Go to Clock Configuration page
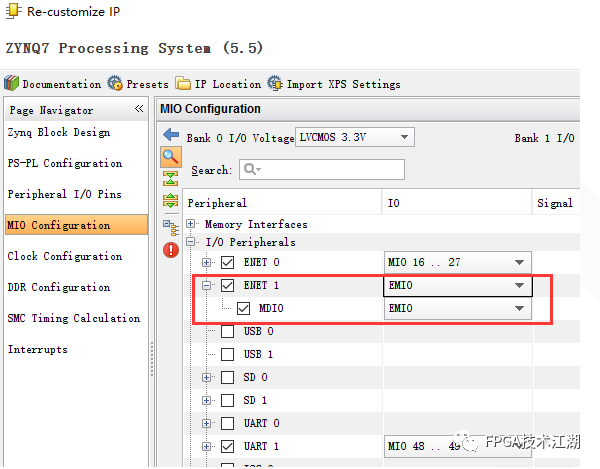Viewport: 600px width, 469px height. pyautogui.click(x=65, y=256)
